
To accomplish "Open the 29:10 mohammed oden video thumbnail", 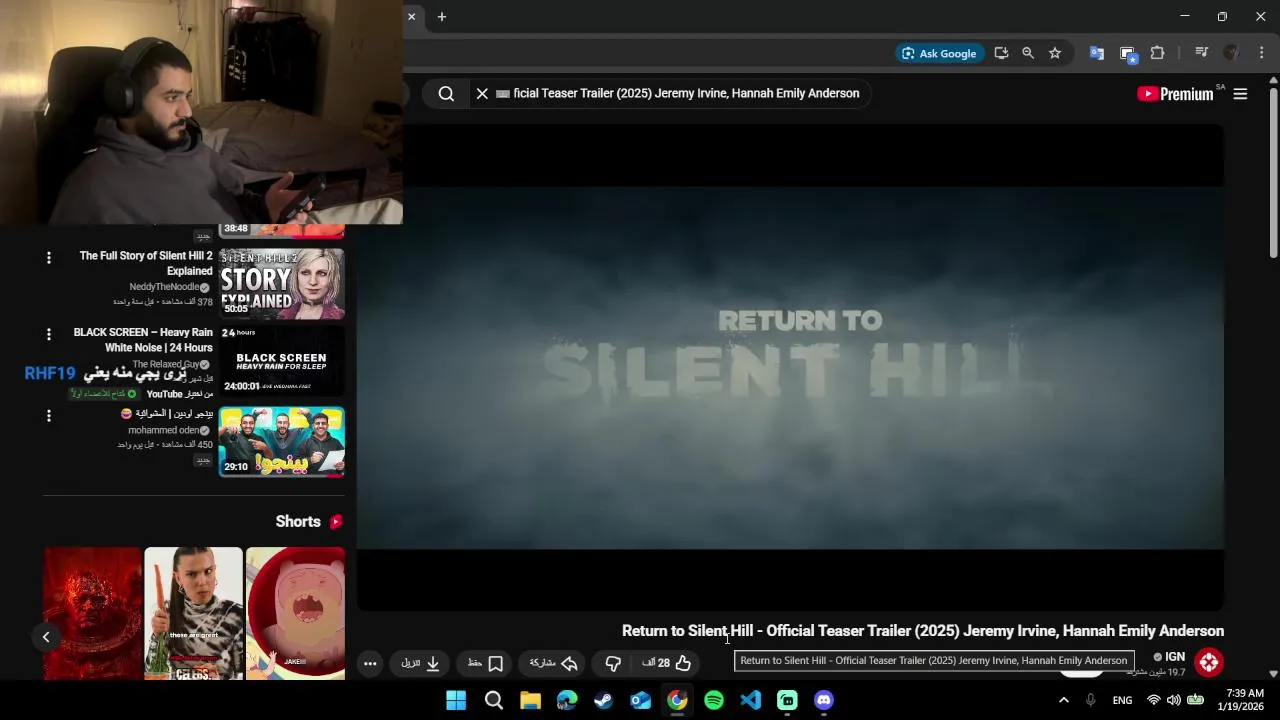I will 282,441.
